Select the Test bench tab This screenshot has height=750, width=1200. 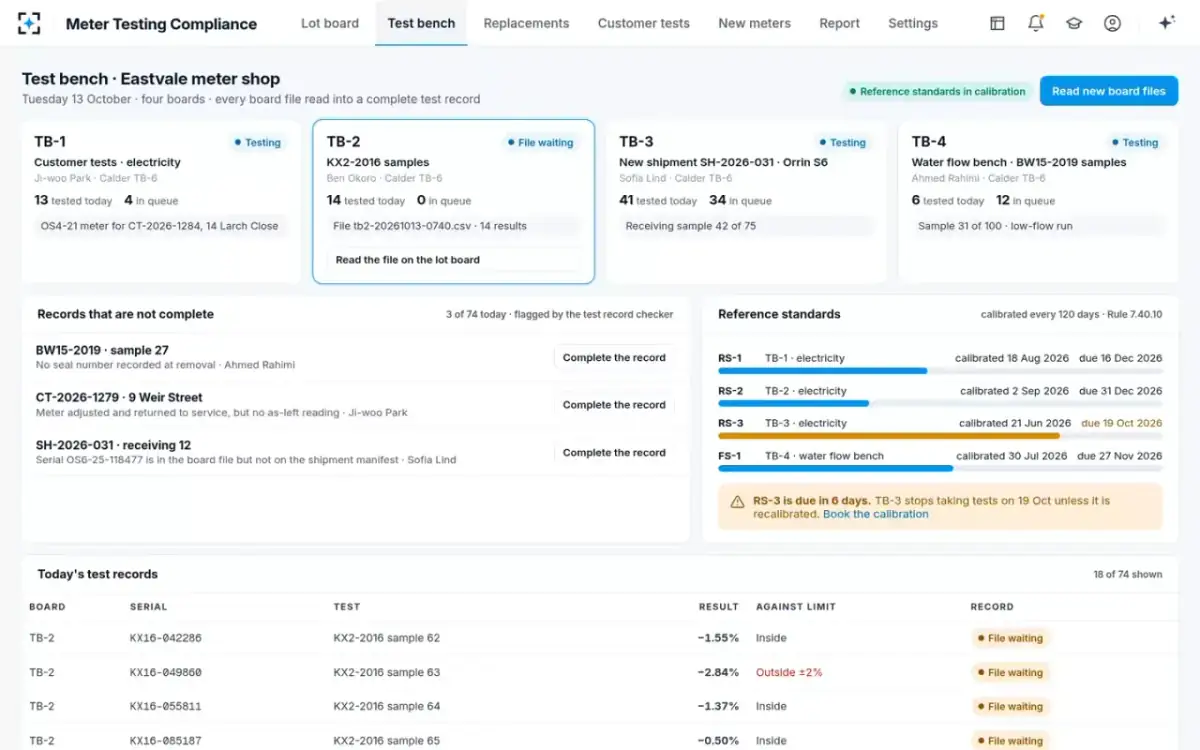(421, 23)
